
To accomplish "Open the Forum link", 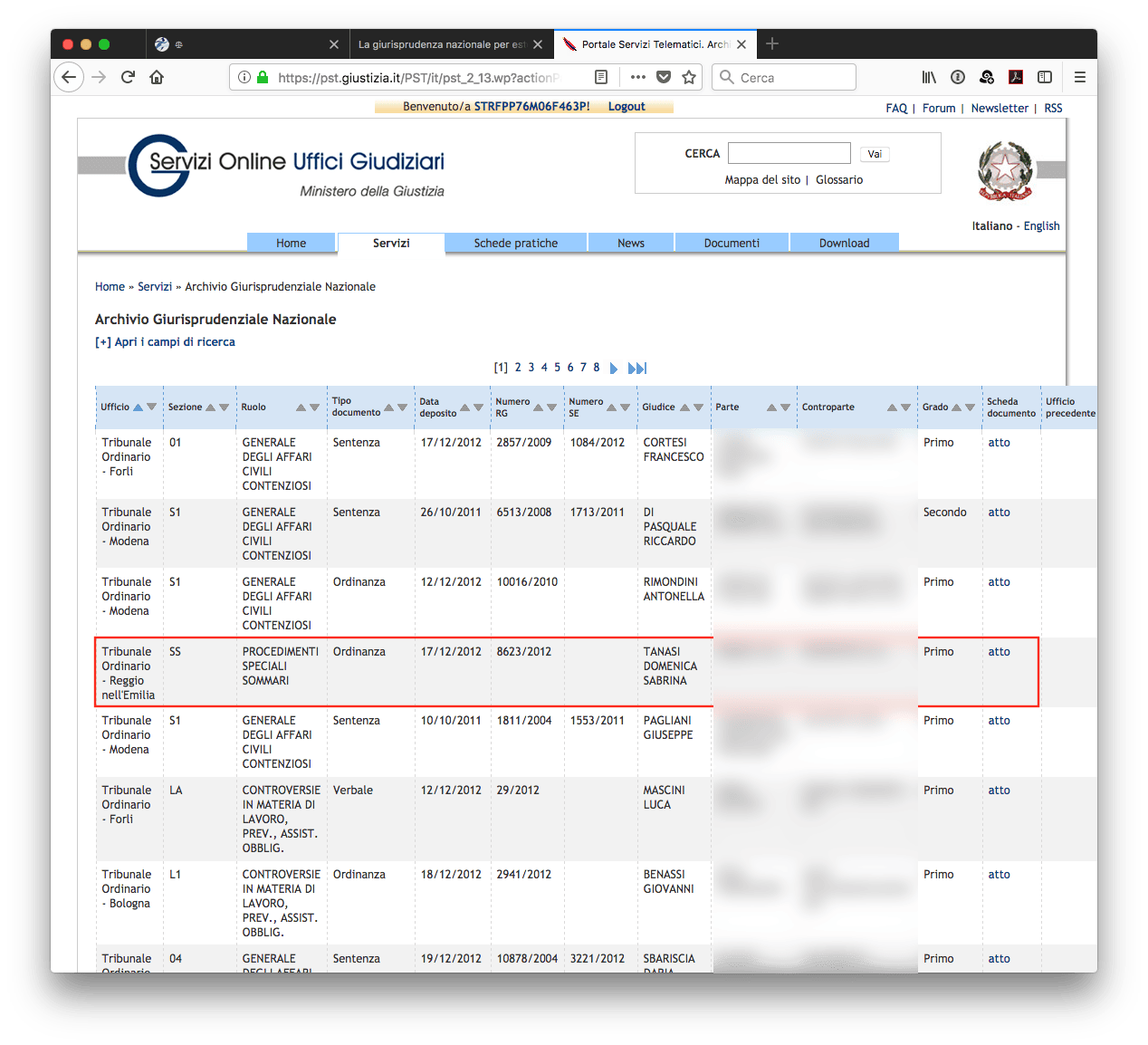I will [x=939, y=109].
